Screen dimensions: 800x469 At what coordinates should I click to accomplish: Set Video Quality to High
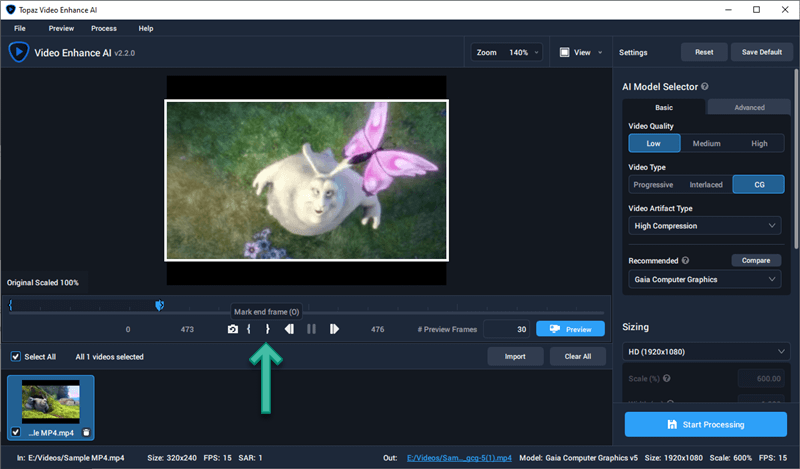pyautogui.click(x=759, y=143)
